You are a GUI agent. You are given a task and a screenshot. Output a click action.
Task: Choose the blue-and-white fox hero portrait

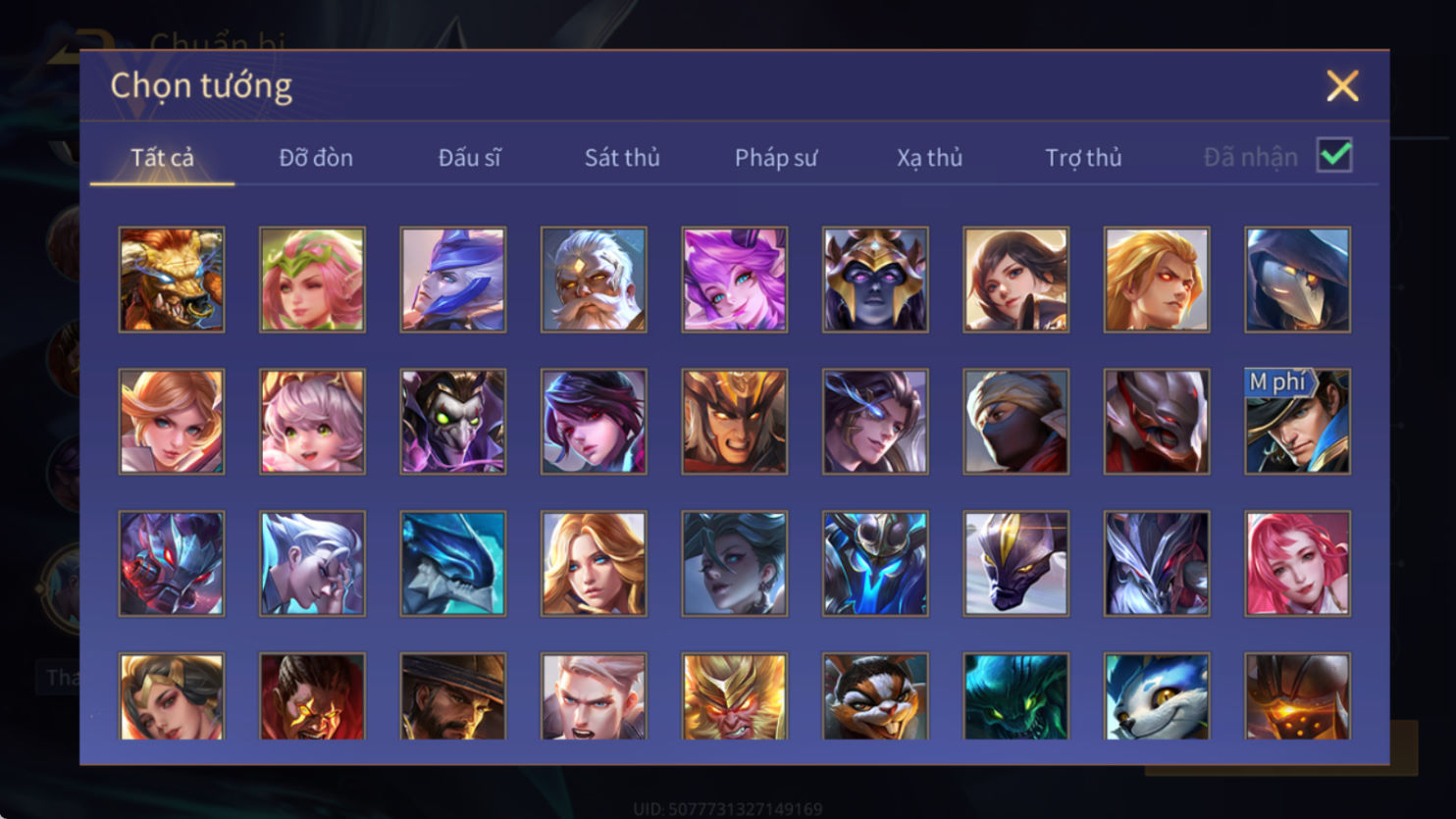tap(1157, 696)
